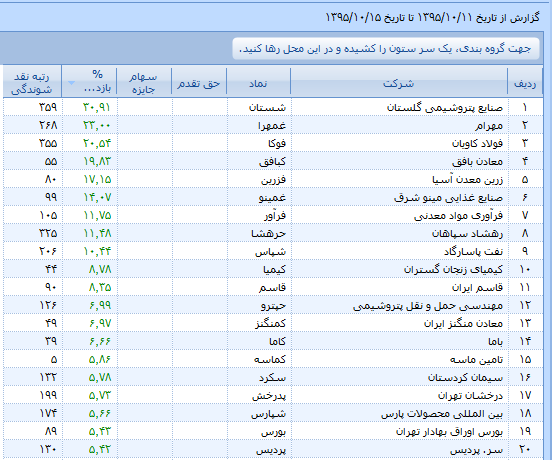Select company رهشاد سپاهان

point(468,233)
